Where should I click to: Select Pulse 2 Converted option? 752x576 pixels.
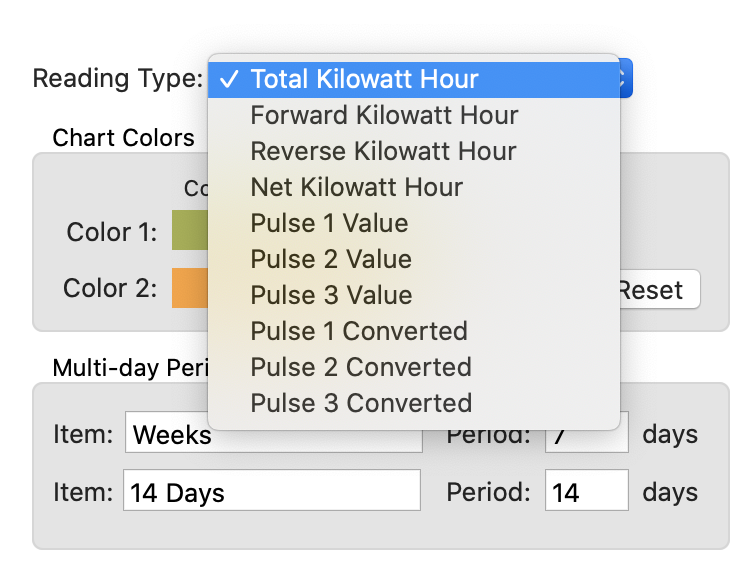click(x=360, y=367)
